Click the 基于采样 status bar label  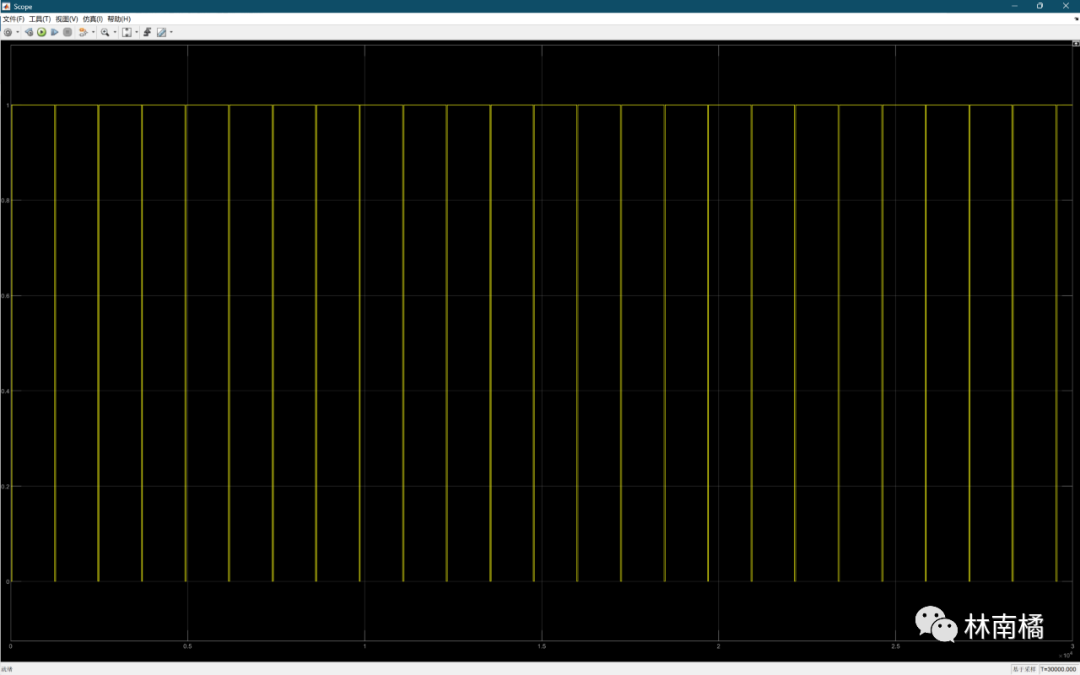pos(1024,669)
